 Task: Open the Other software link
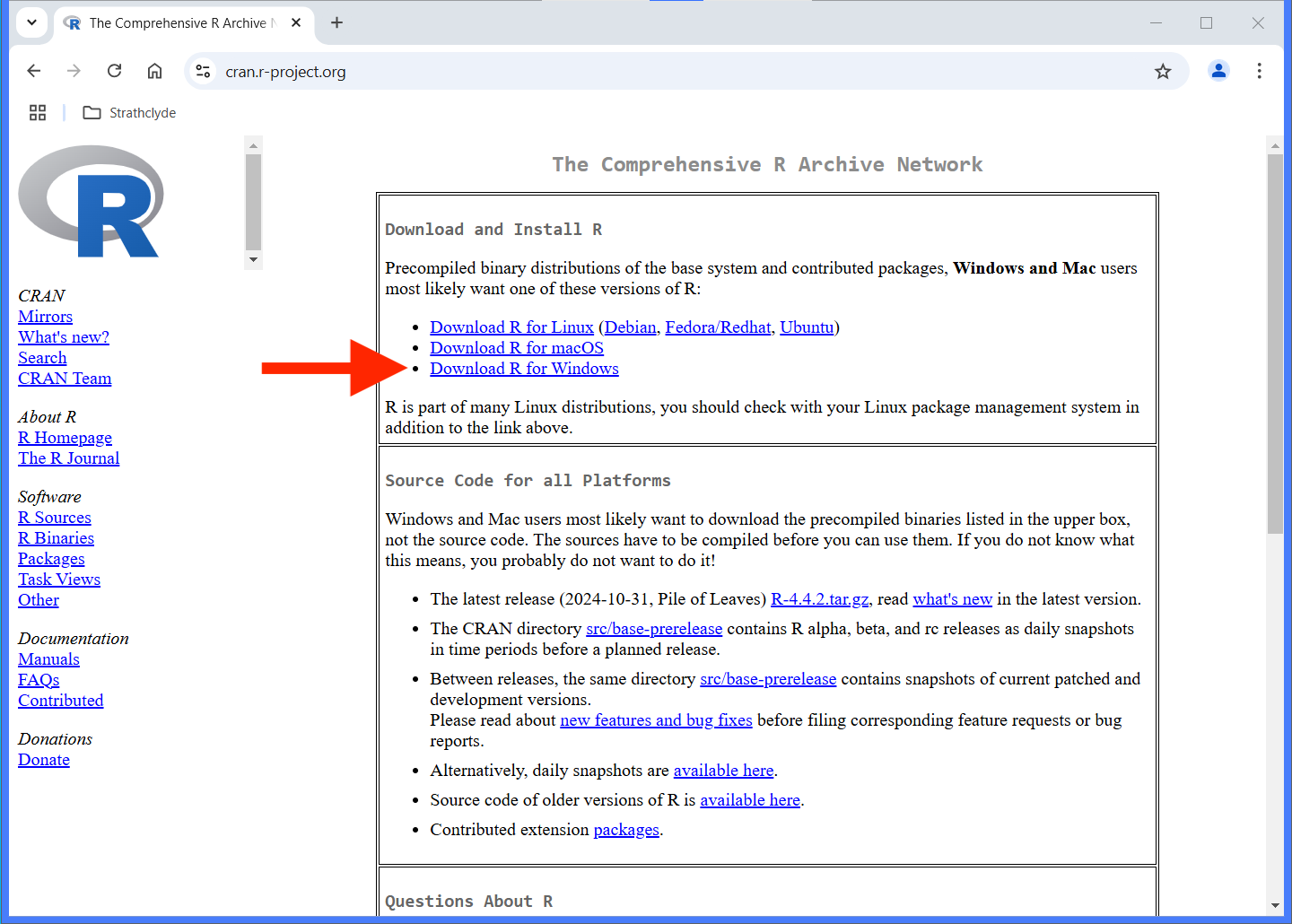39,600
